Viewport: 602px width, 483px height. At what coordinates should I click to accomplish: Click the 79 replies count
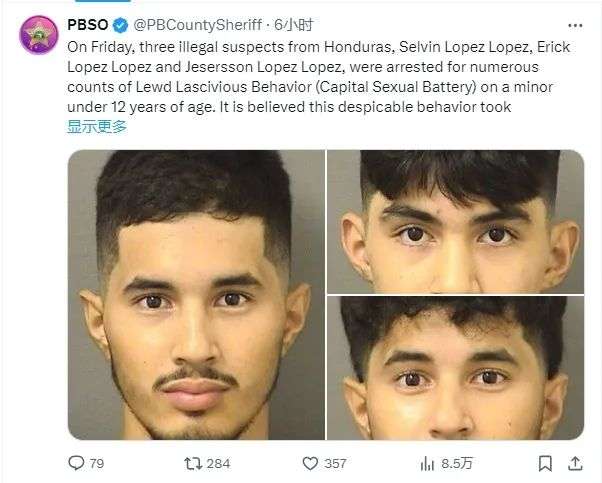coord(97,463)
